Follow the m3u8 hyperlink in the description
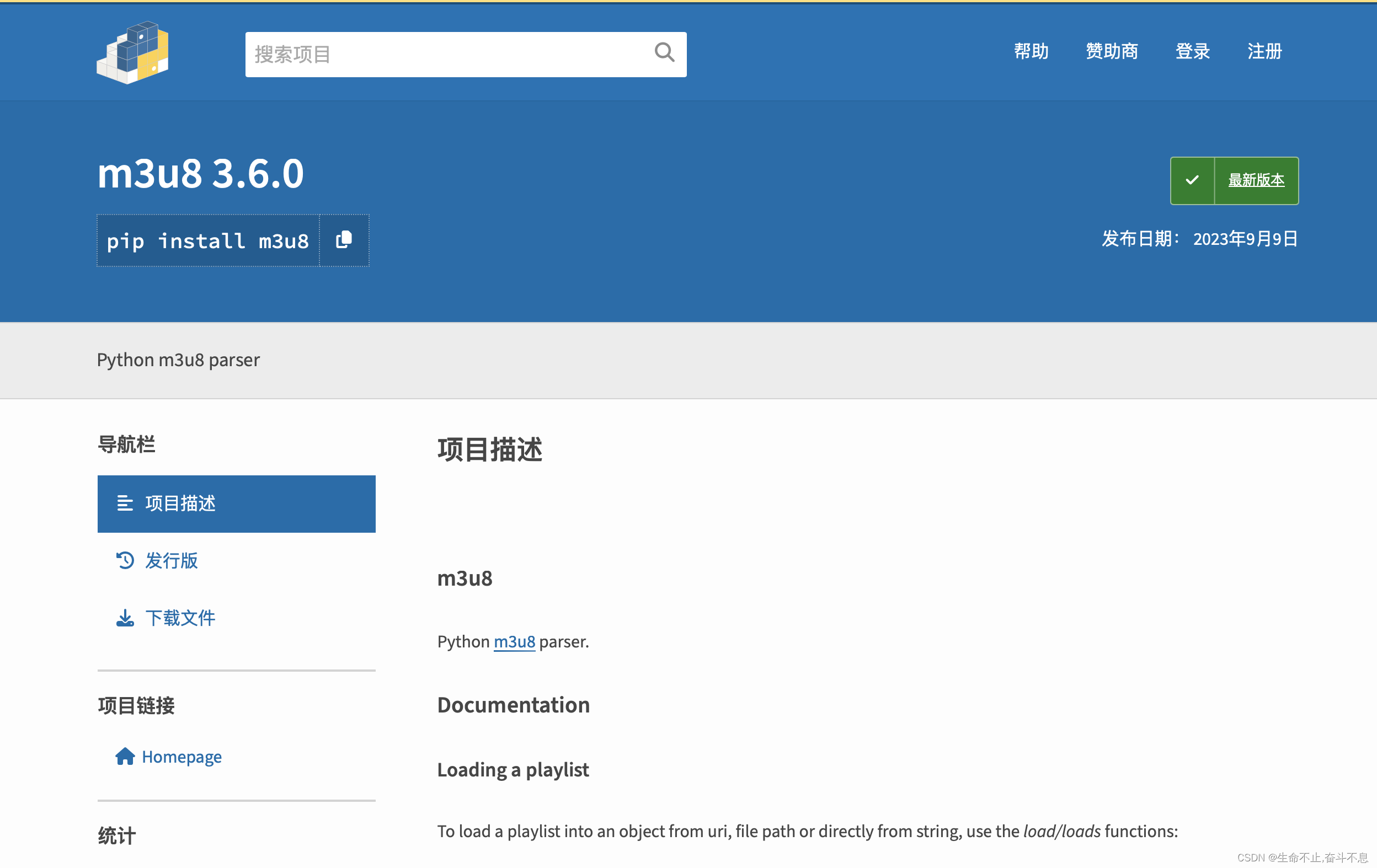This screenshot has width=1377, height=868. click(514, 642)
